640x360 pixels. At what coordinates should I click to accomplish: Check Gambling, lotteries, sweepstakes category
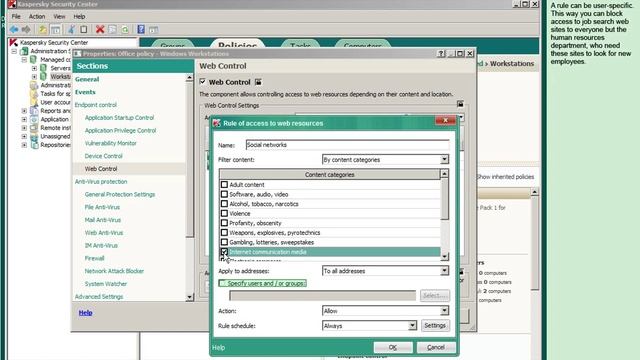224,242
